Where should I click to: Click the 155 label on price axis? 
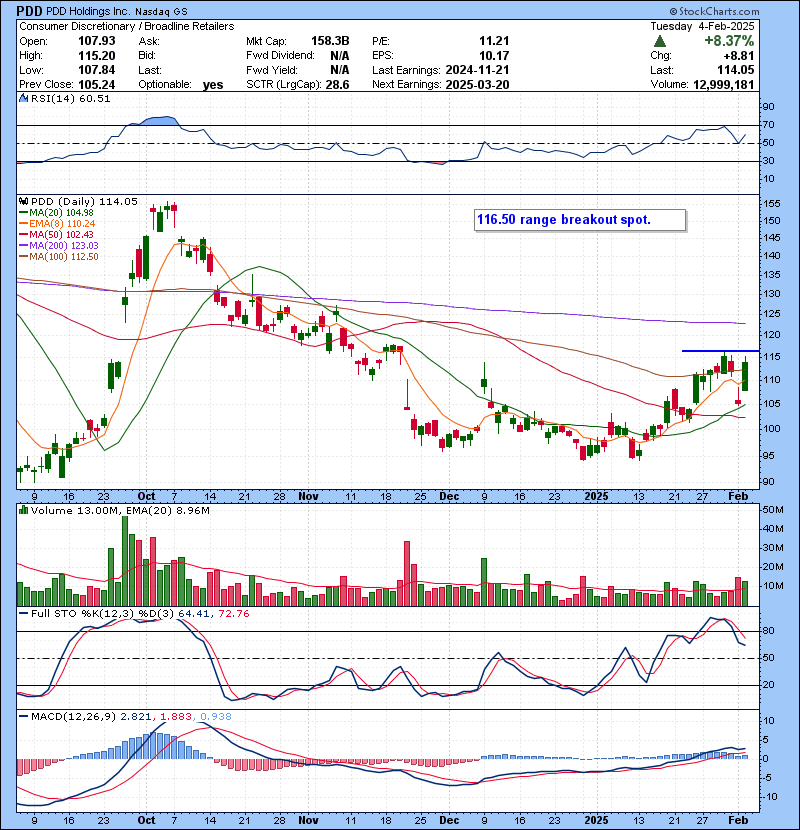point(772,204)
